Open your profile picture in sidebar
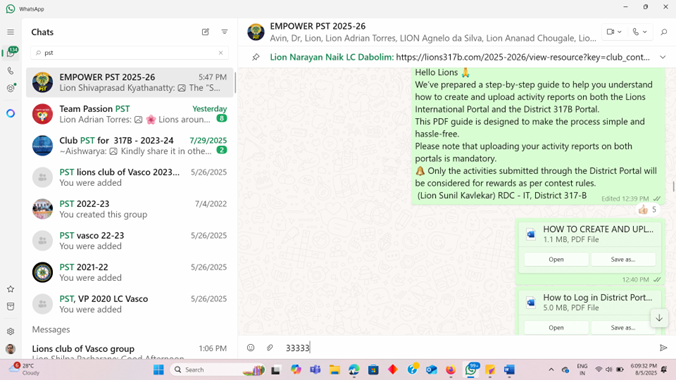The image size is (676, 380). pyautogui.click(x=10, y=349)
